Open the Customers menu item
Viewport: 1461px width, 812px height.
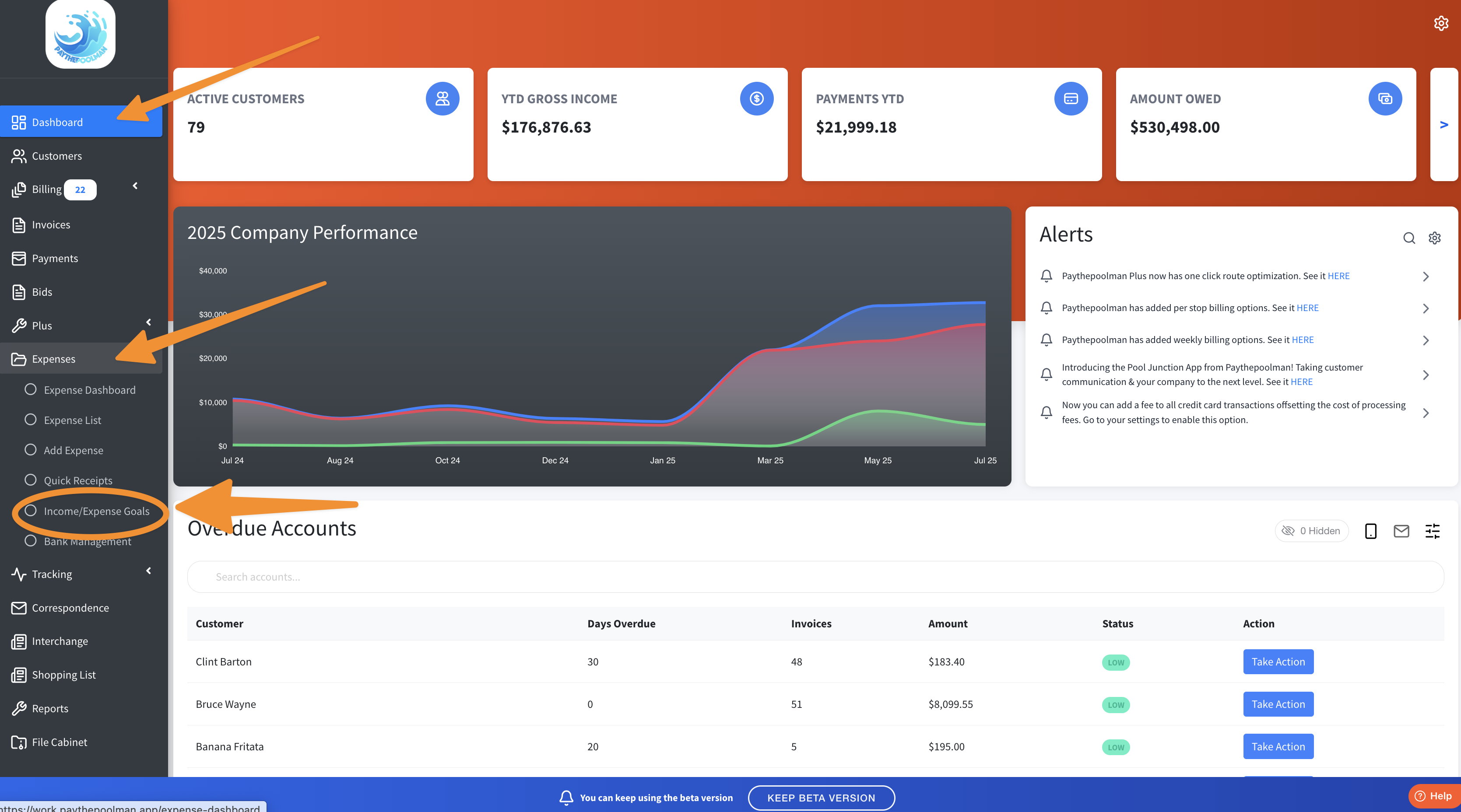[x=57, y=156]
